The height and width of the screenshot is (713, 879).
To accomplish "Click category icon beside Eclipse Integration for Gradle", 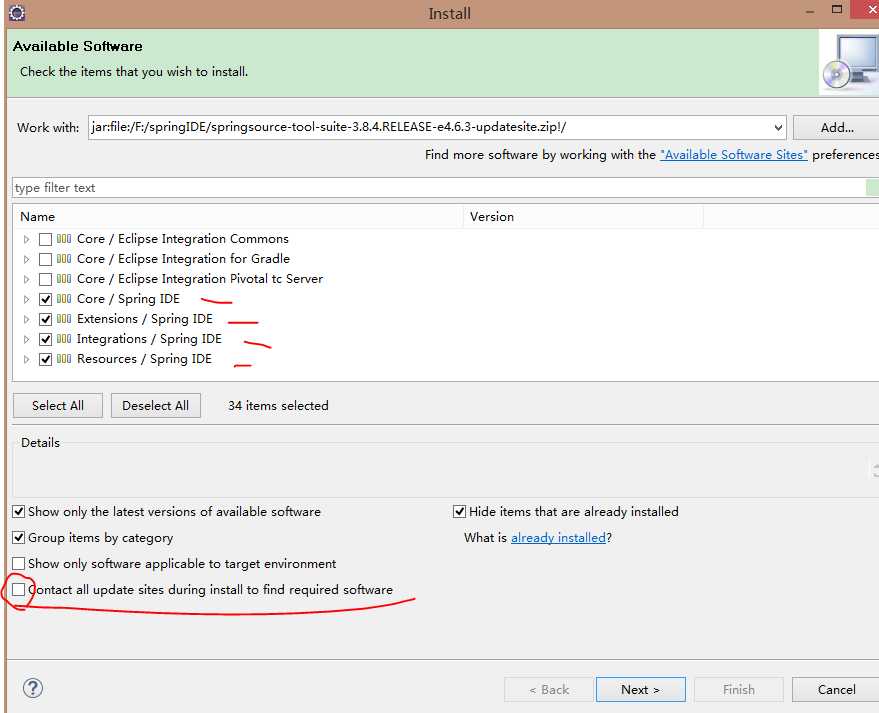I will (64, 259).
